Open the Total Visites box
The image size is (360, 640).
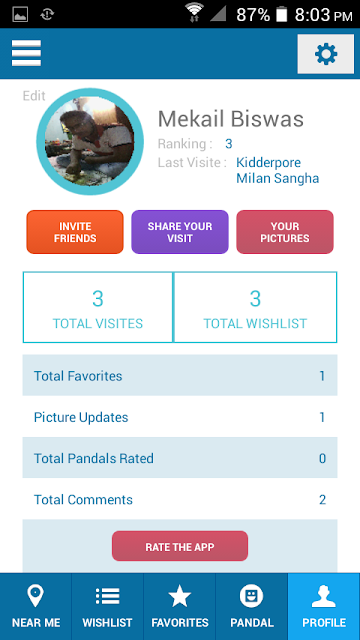point(98,307)
